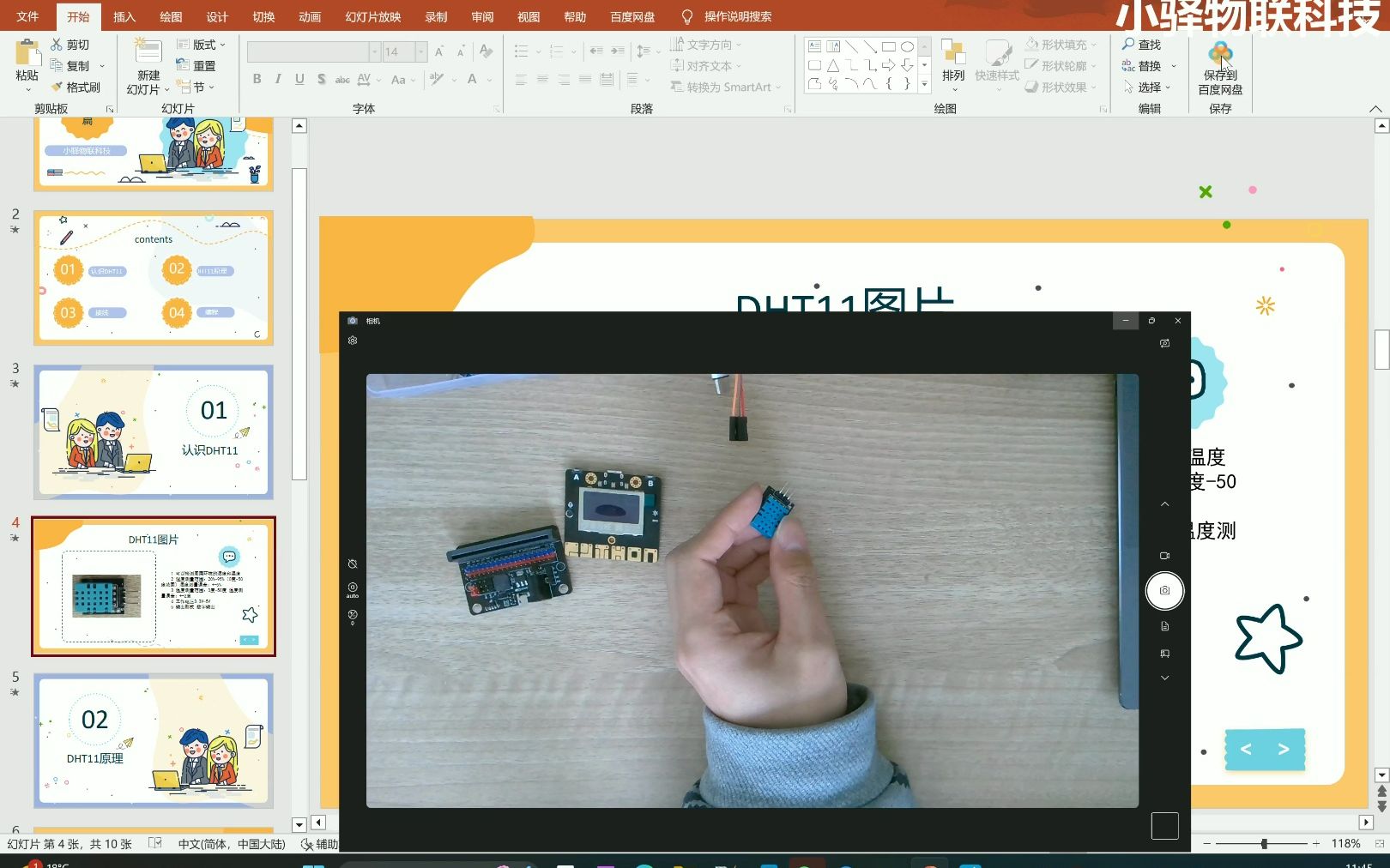Reset slide layout with 重置
Image resolution: width=1390 pixels, height=868 pixels.
[x=196, y=66]
